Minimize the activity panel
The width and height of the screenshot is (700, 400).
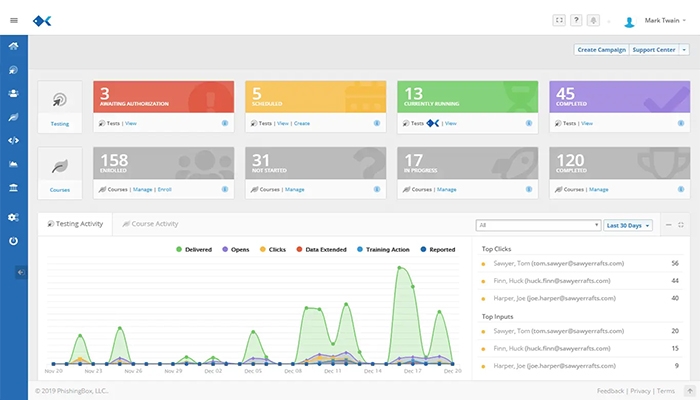668,225
